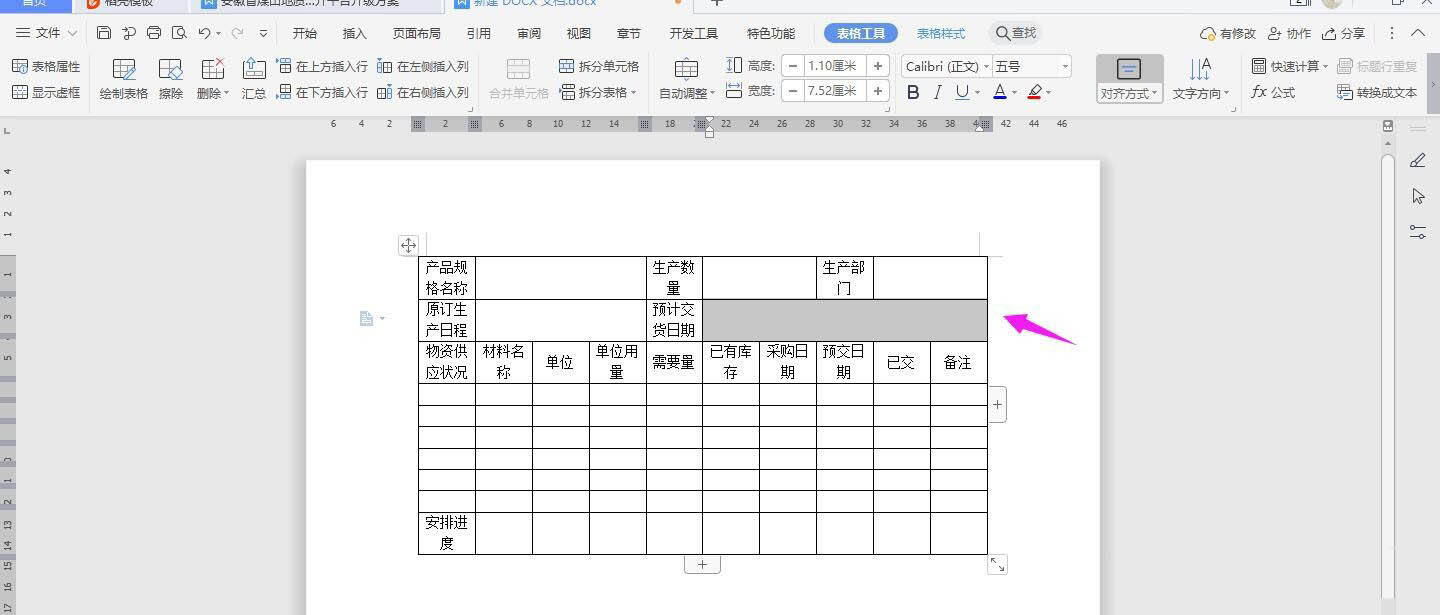
Task: Click the 分享 share button
Action: [1343, 33]
